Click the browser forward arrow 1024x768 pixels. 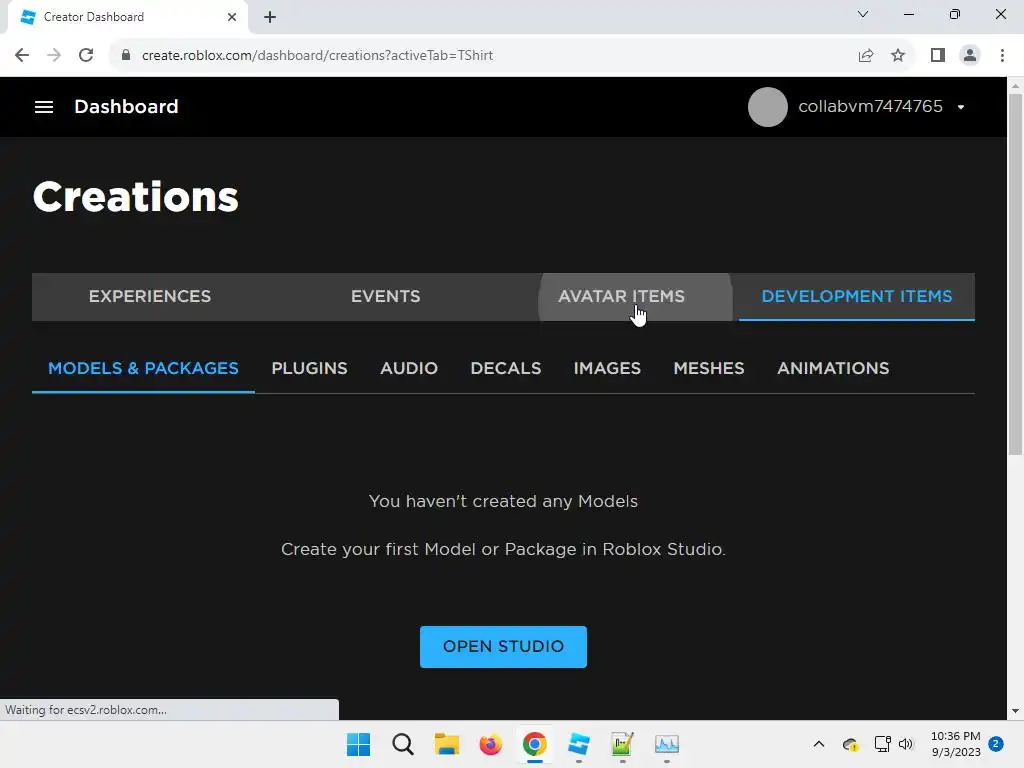click(54, 56)
